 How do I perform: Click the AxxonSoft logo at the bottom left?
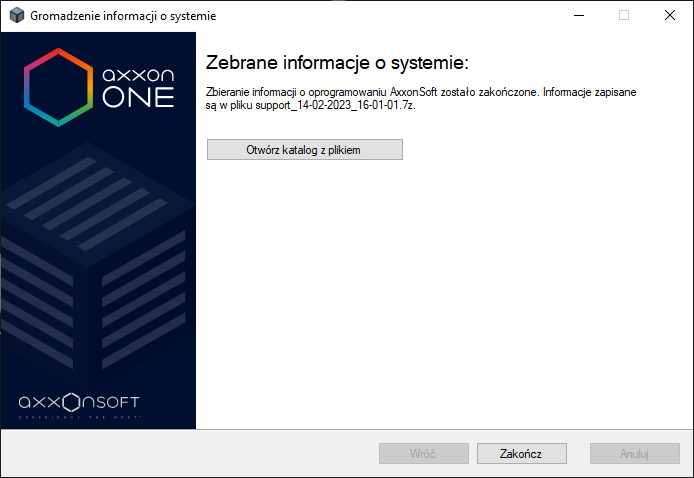pyautogui.click(x=80, y=404)
